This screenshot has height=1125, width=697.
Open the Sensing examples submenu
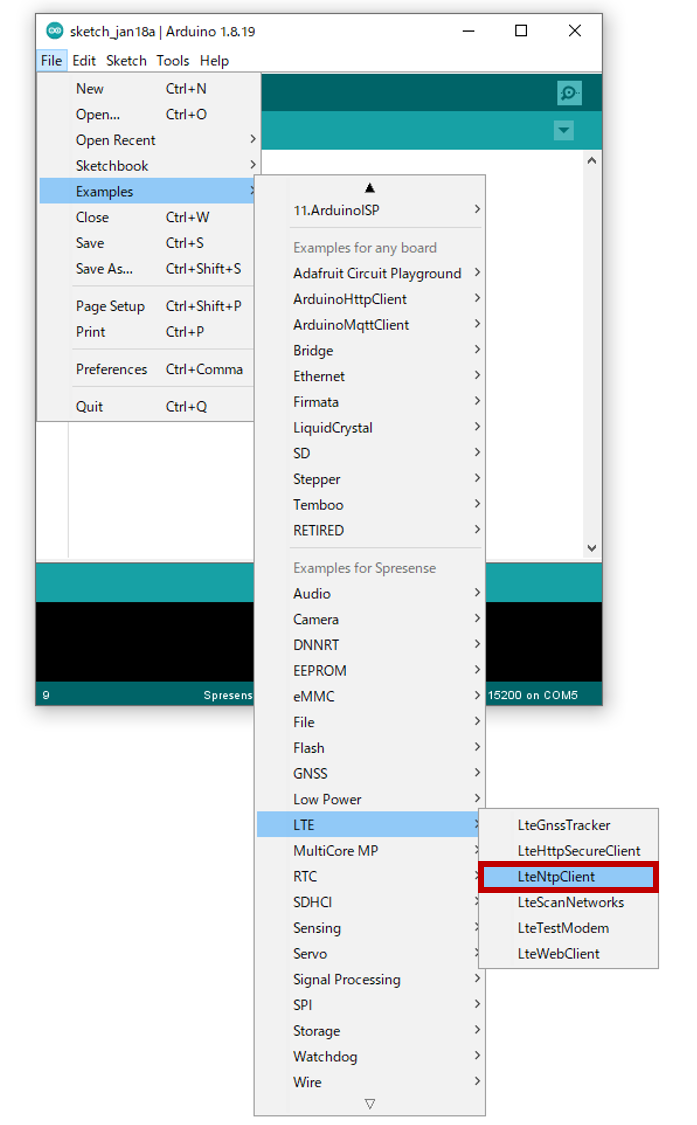tap(368, 928)
